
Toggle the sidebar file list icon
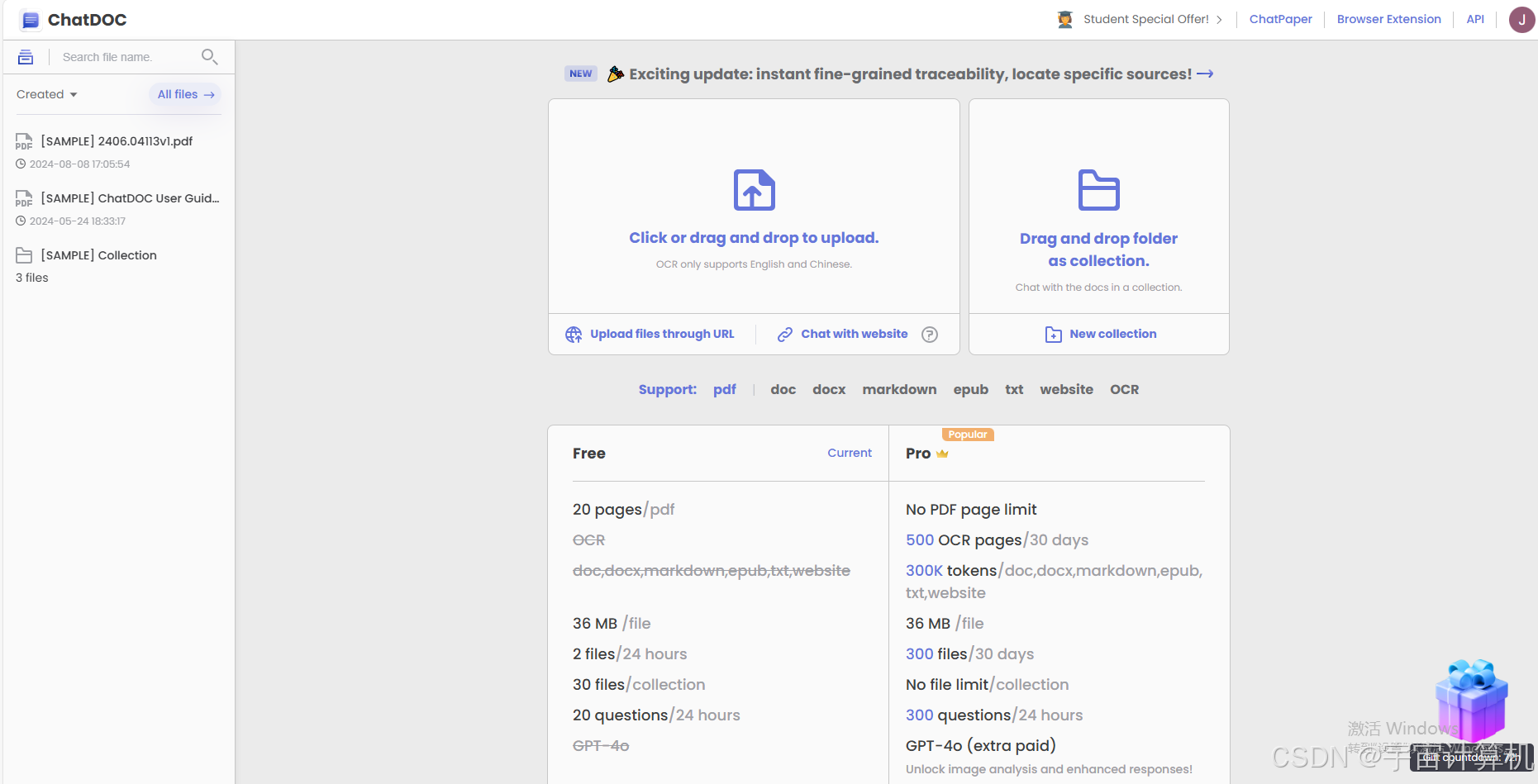pyautogui.click(x=26, y=57)
